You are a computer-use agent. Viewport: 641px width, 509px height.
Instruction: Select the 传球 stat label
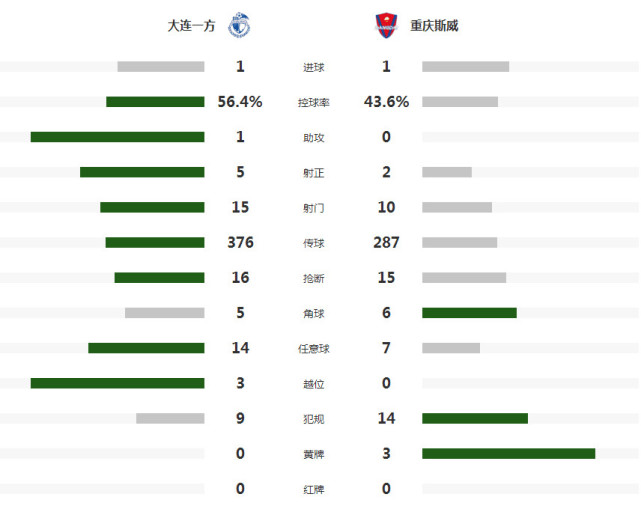(x=314, y=243)
